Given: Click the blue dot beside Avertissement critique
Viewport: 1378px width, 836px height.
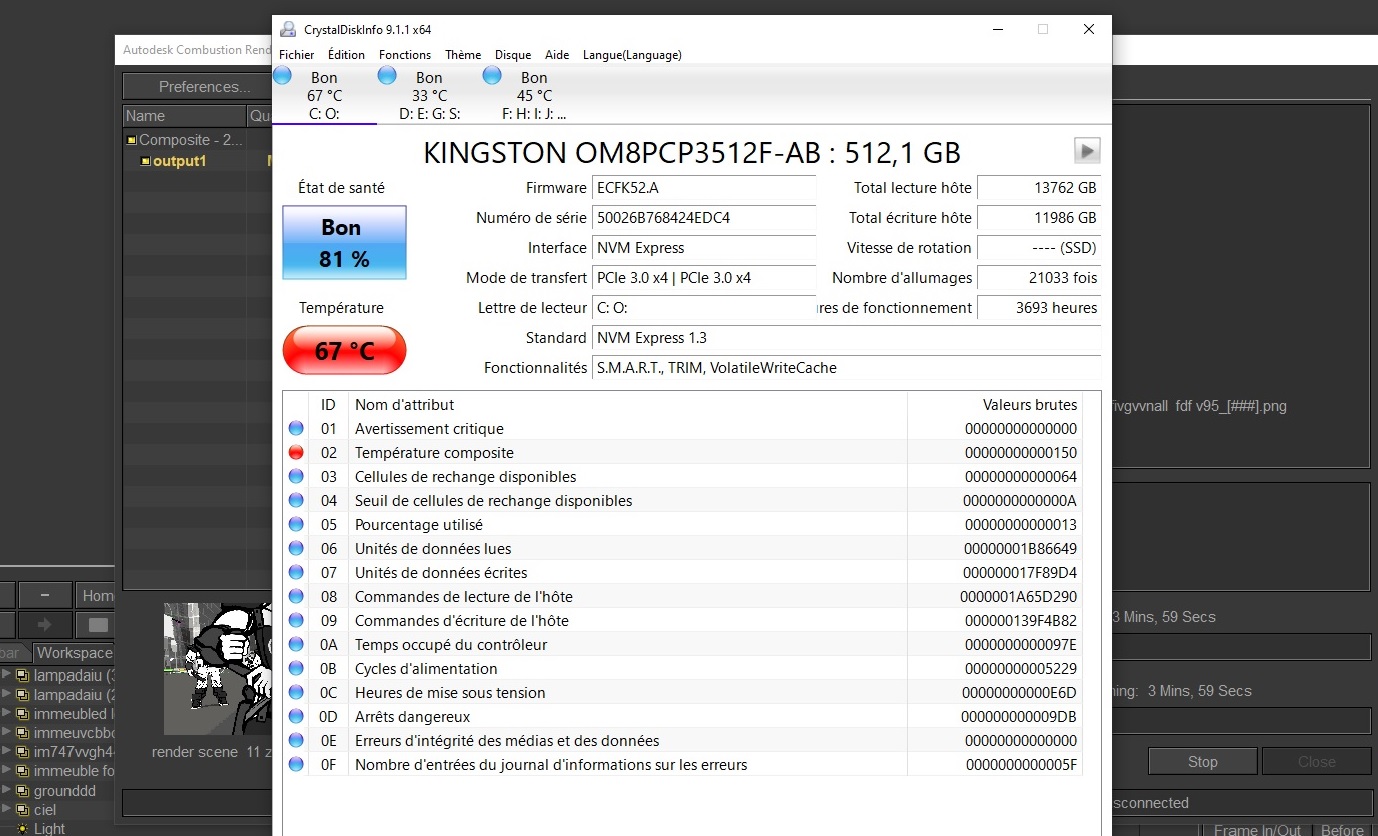Looking at the screenshot, I should (296, 428).
